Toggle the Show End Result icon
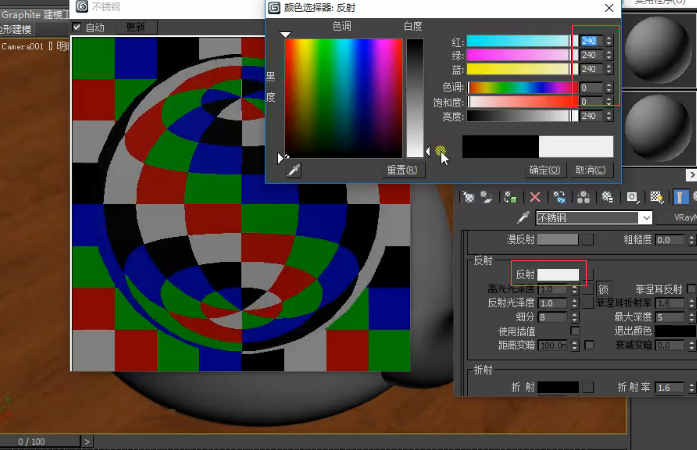 coord(681,197)
